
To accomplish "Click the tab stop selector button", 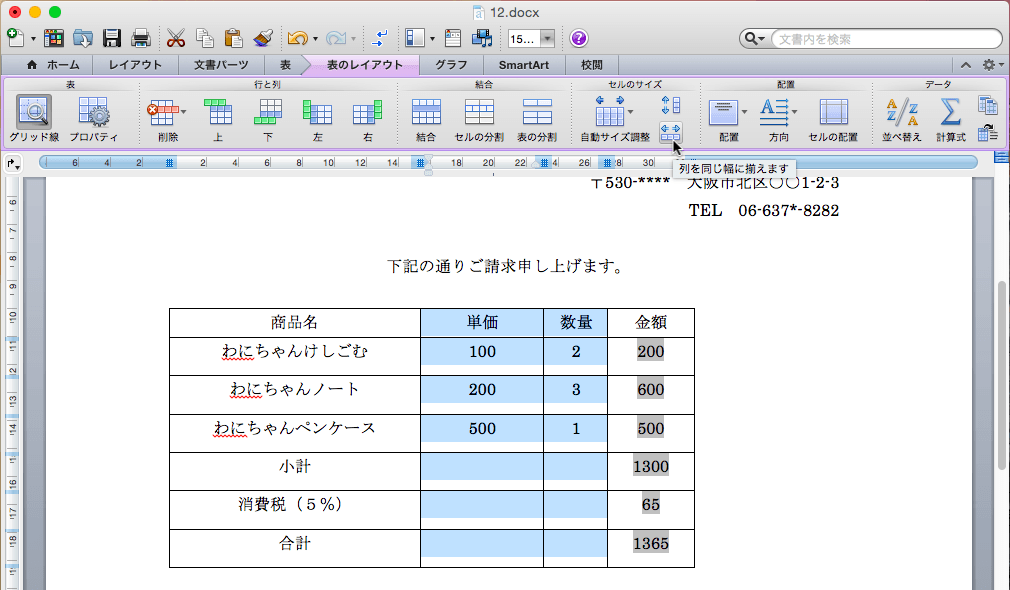I will pos(13,164).
